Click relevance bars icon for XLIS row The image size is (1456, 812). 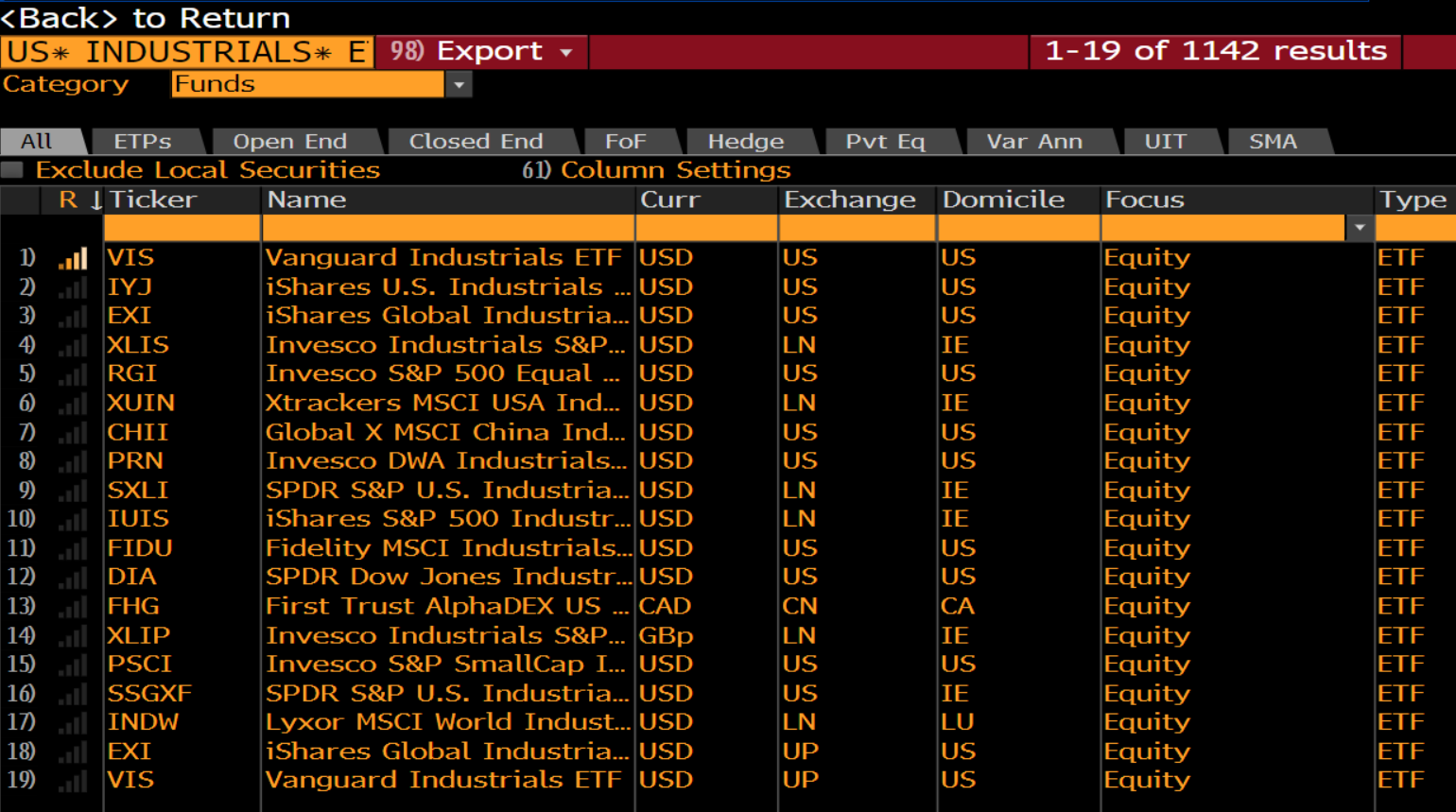[x=73, y=346]
